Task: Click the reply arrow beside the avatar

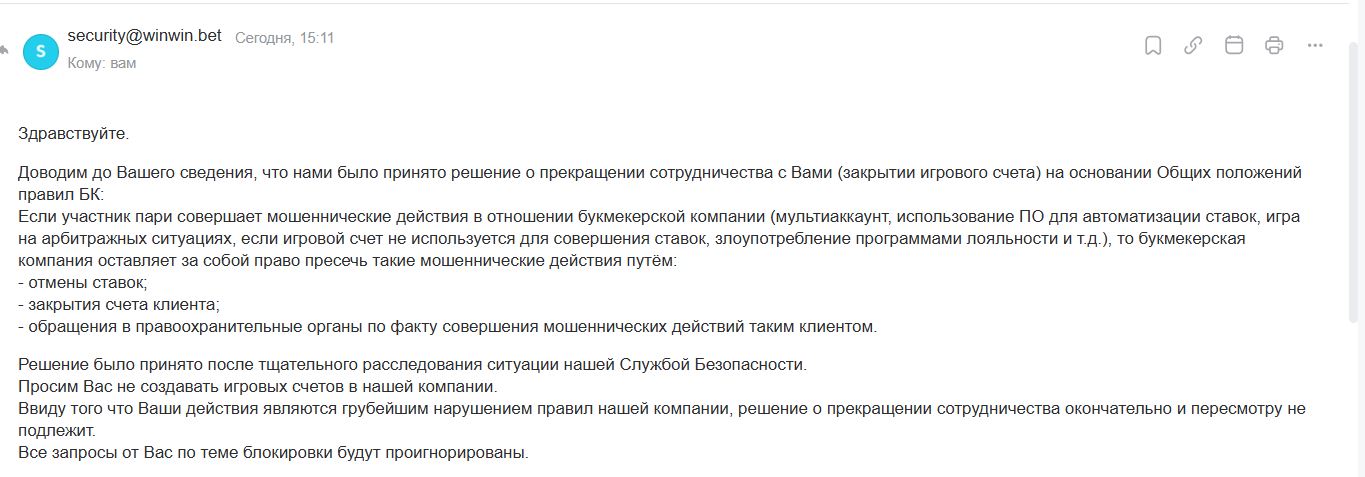Action: pos(5,50)
